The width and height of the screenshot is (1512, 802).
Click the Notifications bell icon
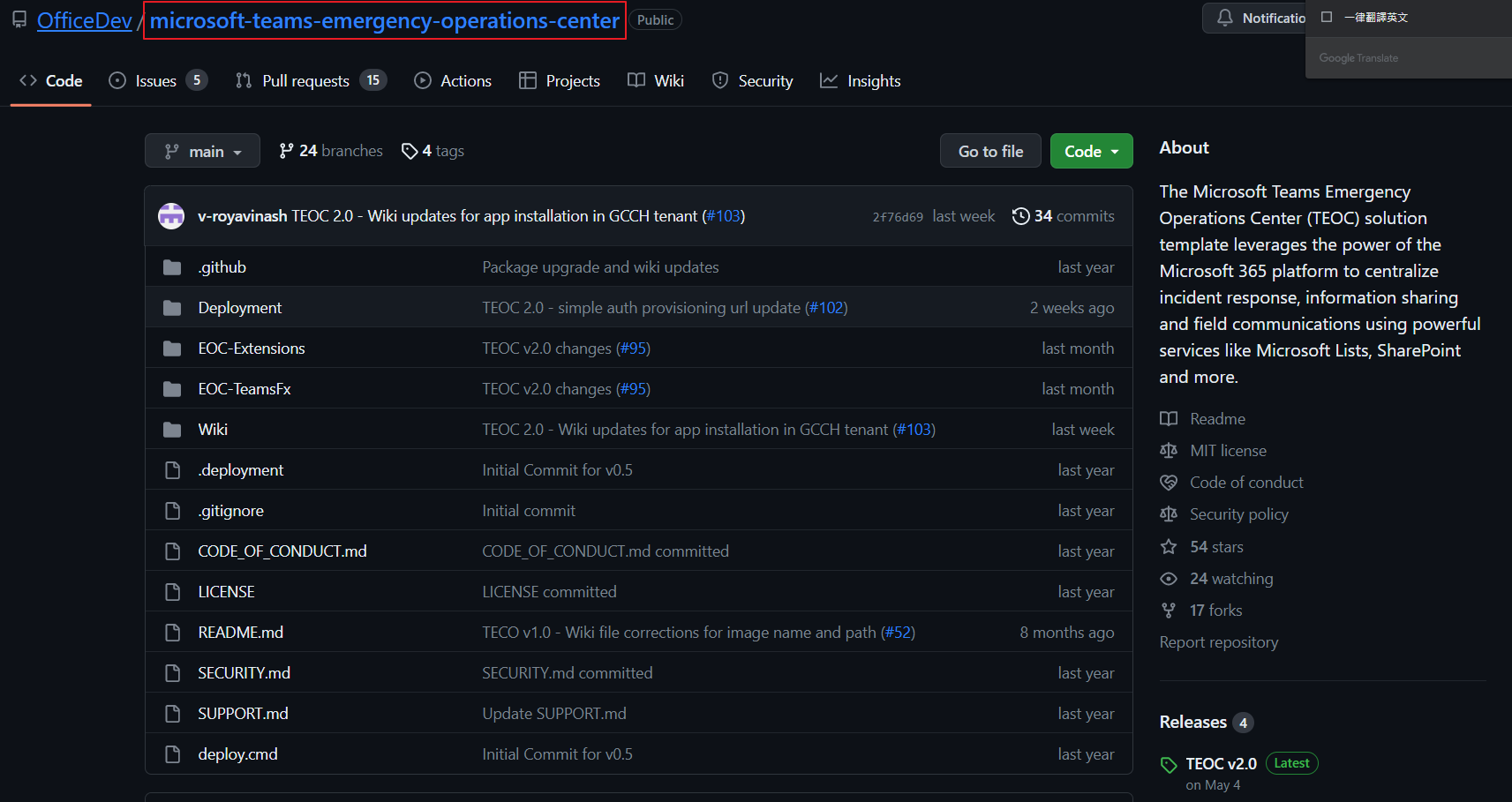(1225, 18)
